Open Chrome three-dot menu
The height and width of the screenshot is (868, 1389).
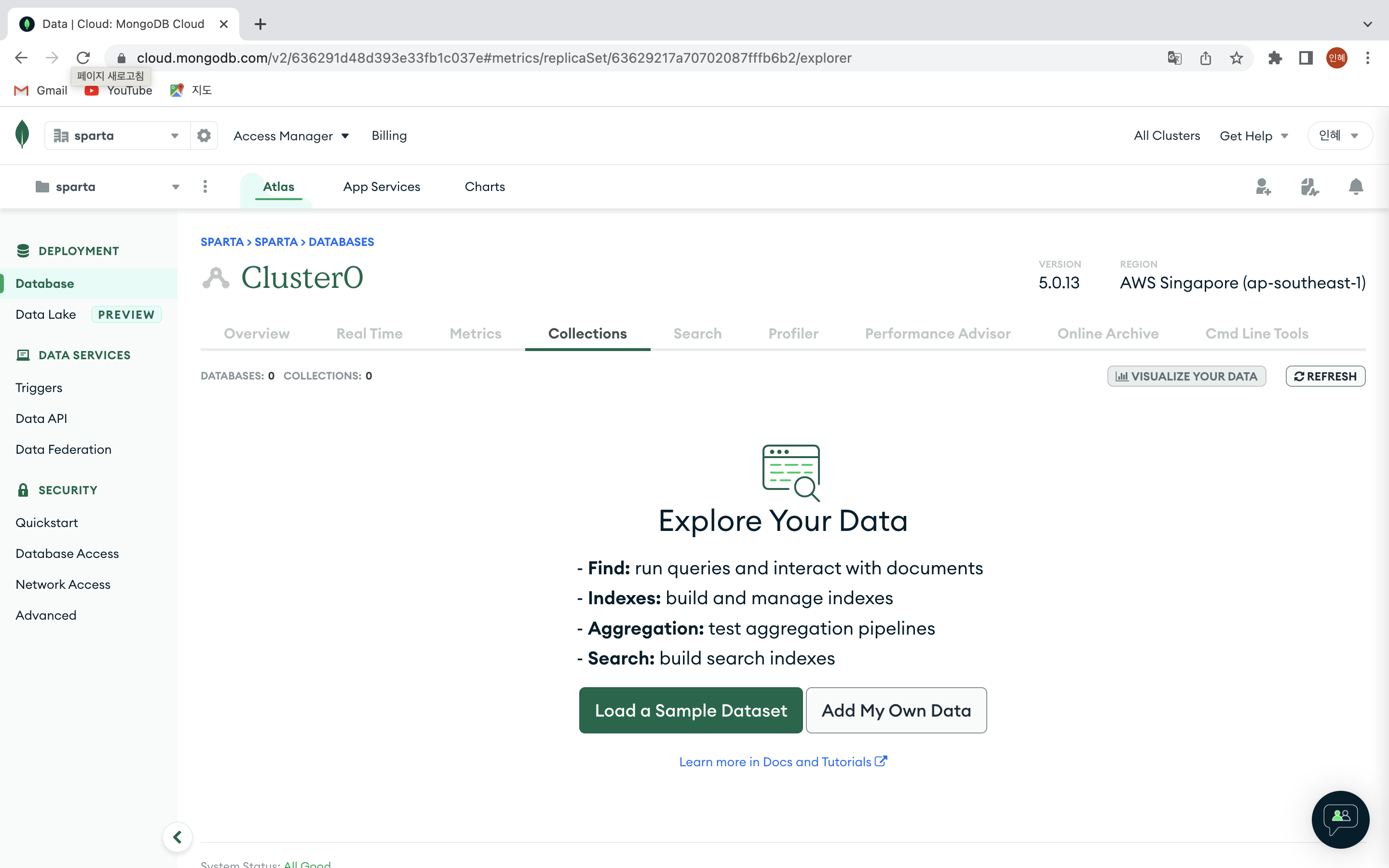point(1368,57)
